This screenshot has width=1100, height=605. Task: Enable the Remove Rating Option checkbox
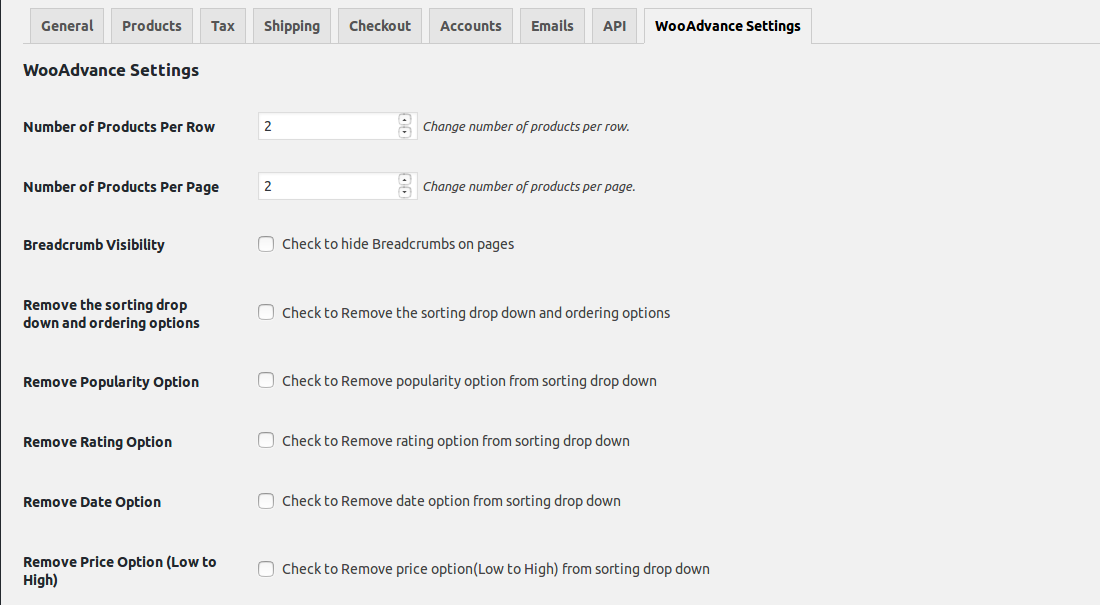coord(266,440)
